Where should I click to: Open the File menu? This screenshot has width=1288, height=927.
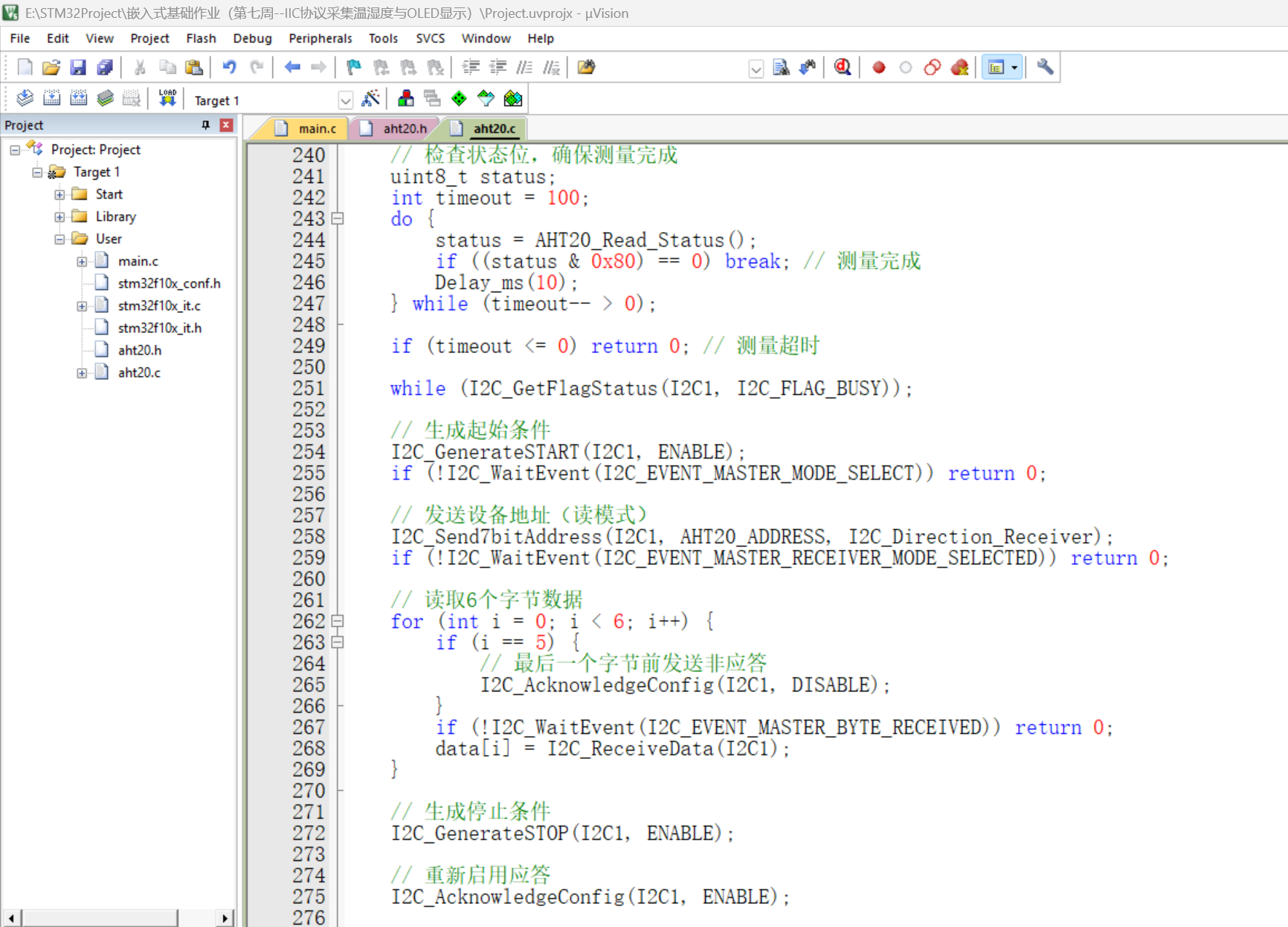(x=20, y=39)
